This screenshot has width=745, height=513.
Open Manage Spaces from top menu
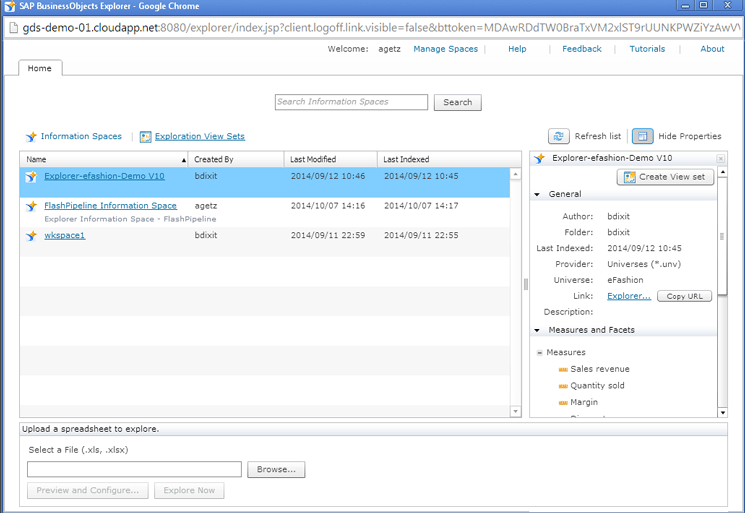click(445, 49)
